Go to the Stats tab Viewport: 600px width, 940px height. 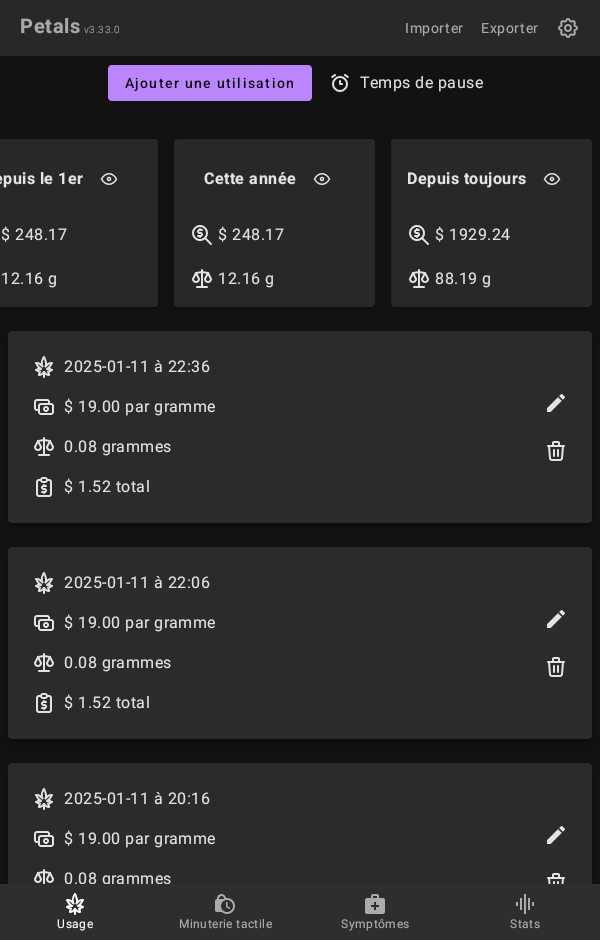(x=525, y=911)
